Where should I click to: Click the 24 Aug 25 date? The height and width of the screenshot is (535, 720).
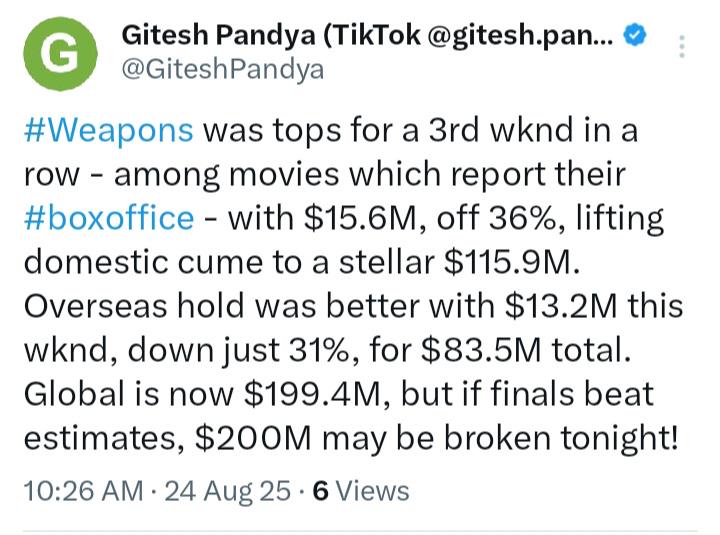pos(227,490)
